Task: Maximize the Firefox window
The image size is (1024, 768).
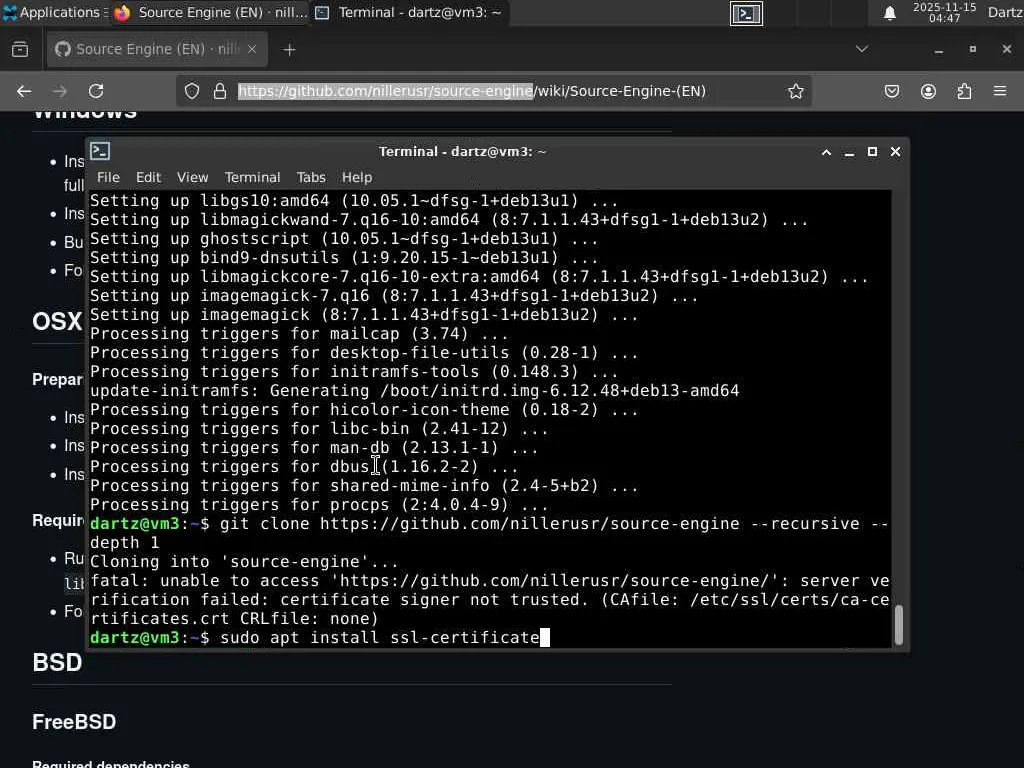Action: tap(972, 50)
